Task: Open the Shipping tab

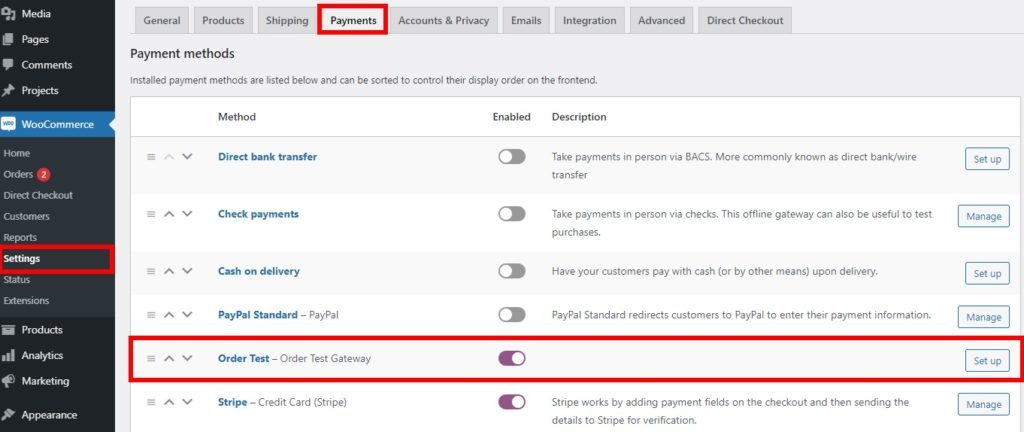Action: pos(287,20)
